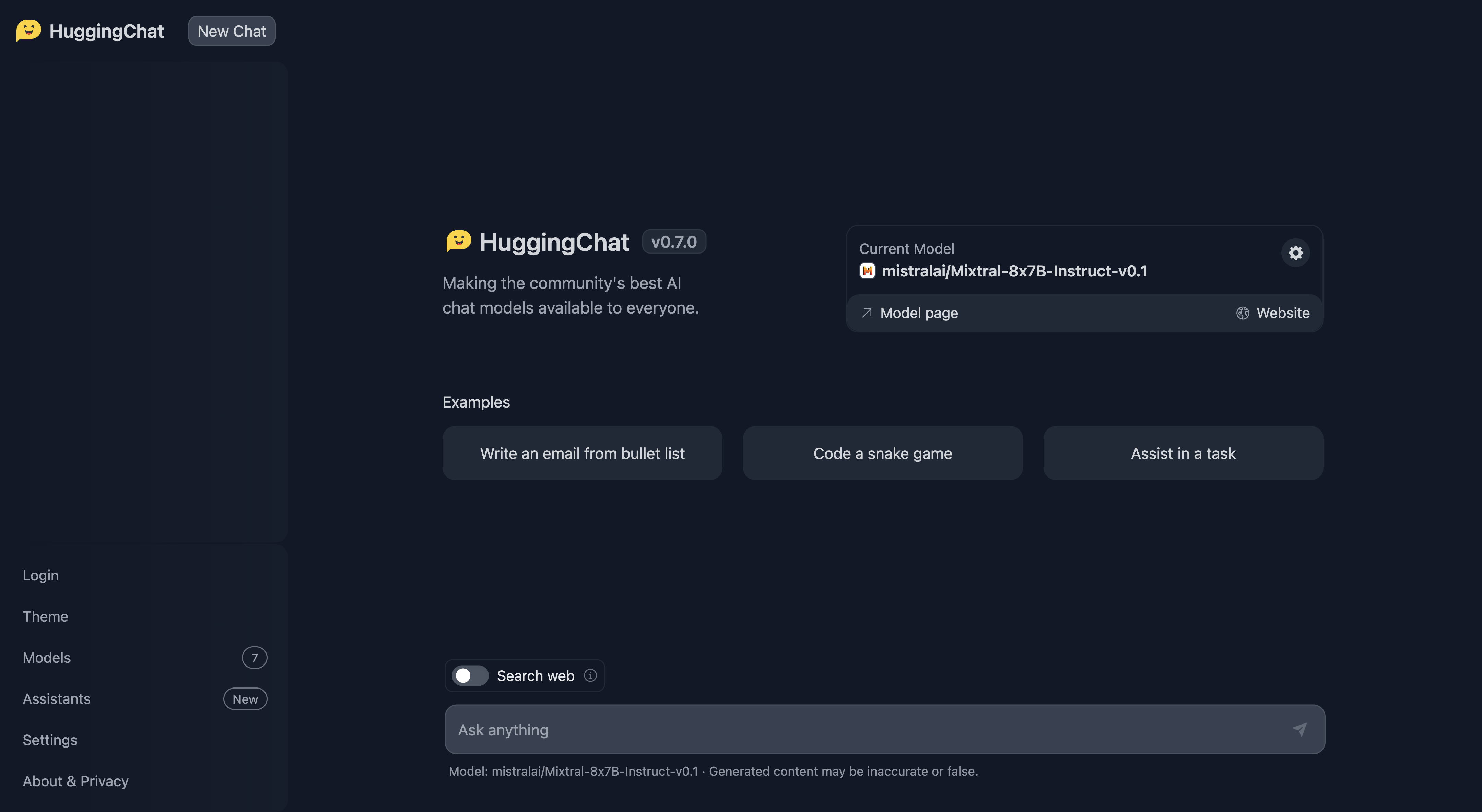1482x812 pixels.
Task: Click the emoji logo above the welcome text
Action: pyautogui.click(x=459, y=242)
